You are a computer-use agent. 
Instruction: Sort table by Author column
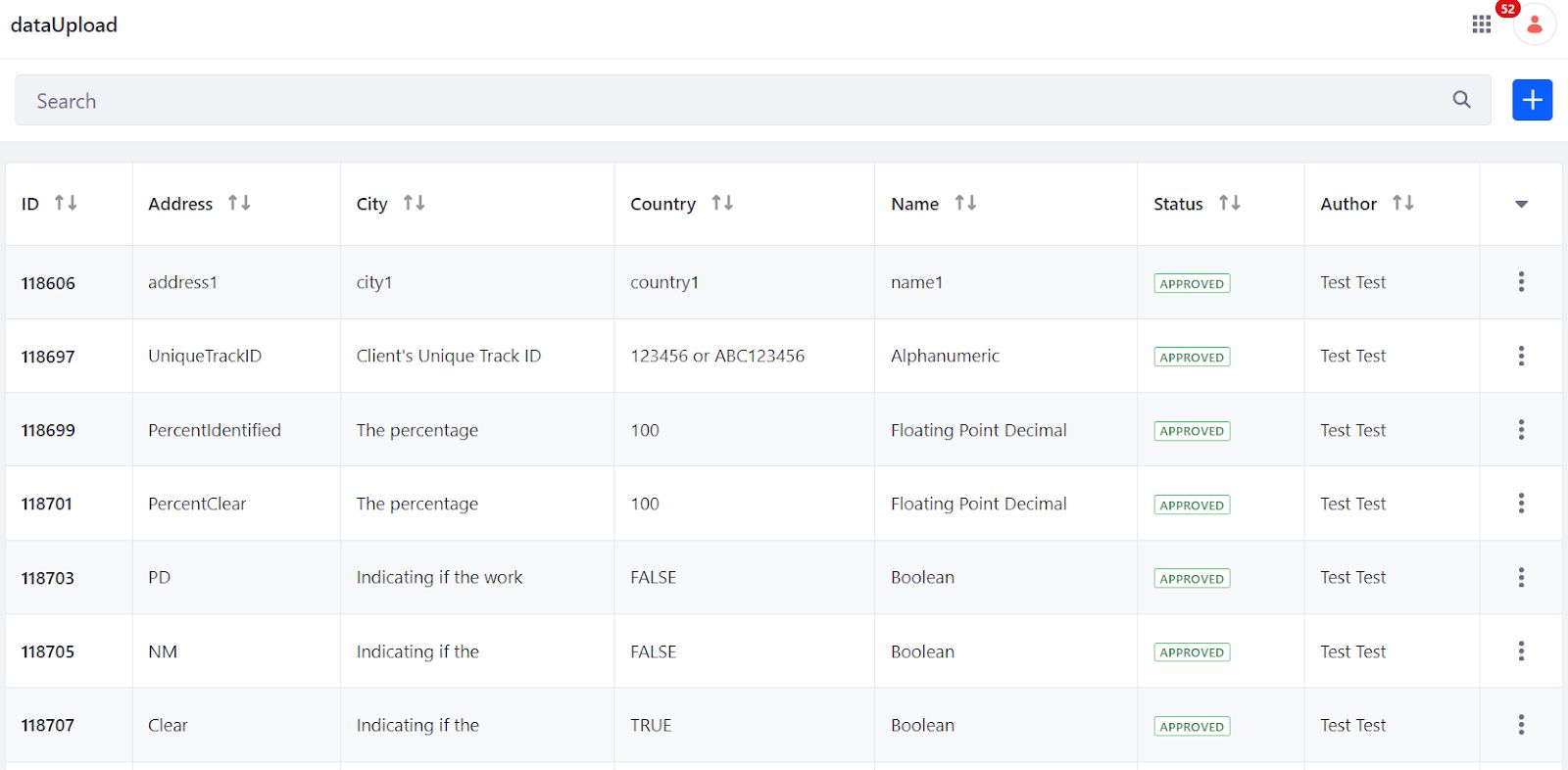[1402, 203]
